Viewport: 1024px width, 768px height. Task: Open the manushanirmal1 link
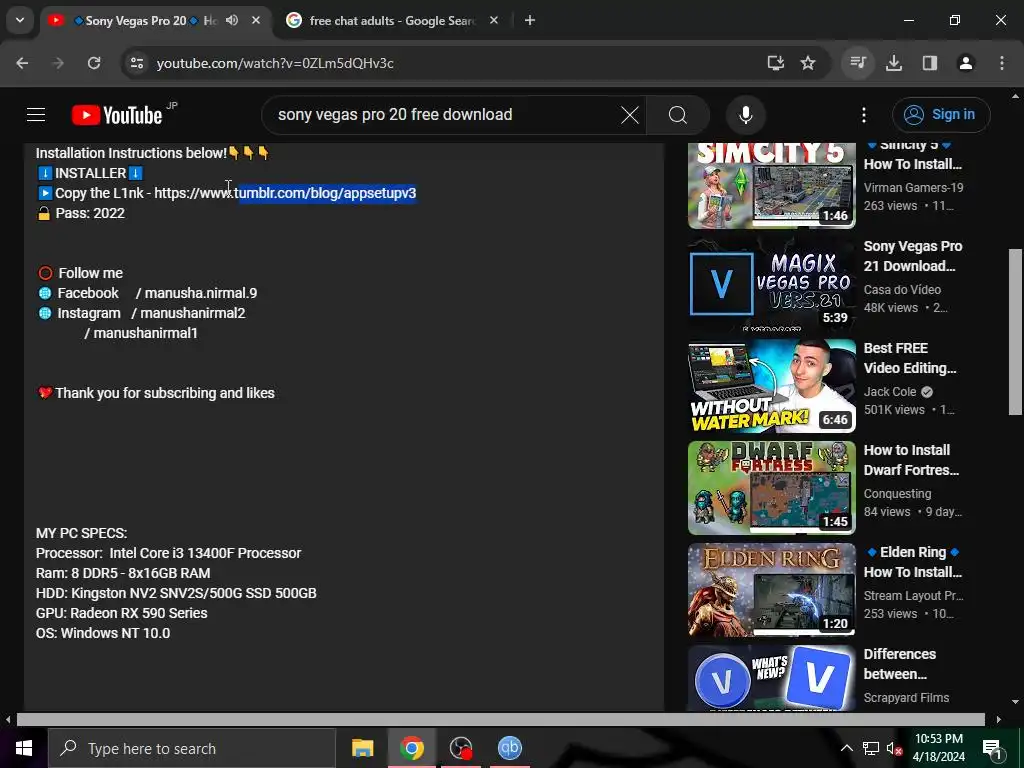(141, 333)
